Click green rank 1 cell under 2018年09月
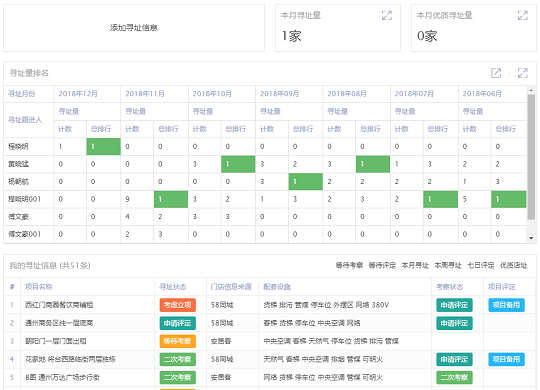Image resolution: width=540 pixels, height=390 pixels. 305,182
